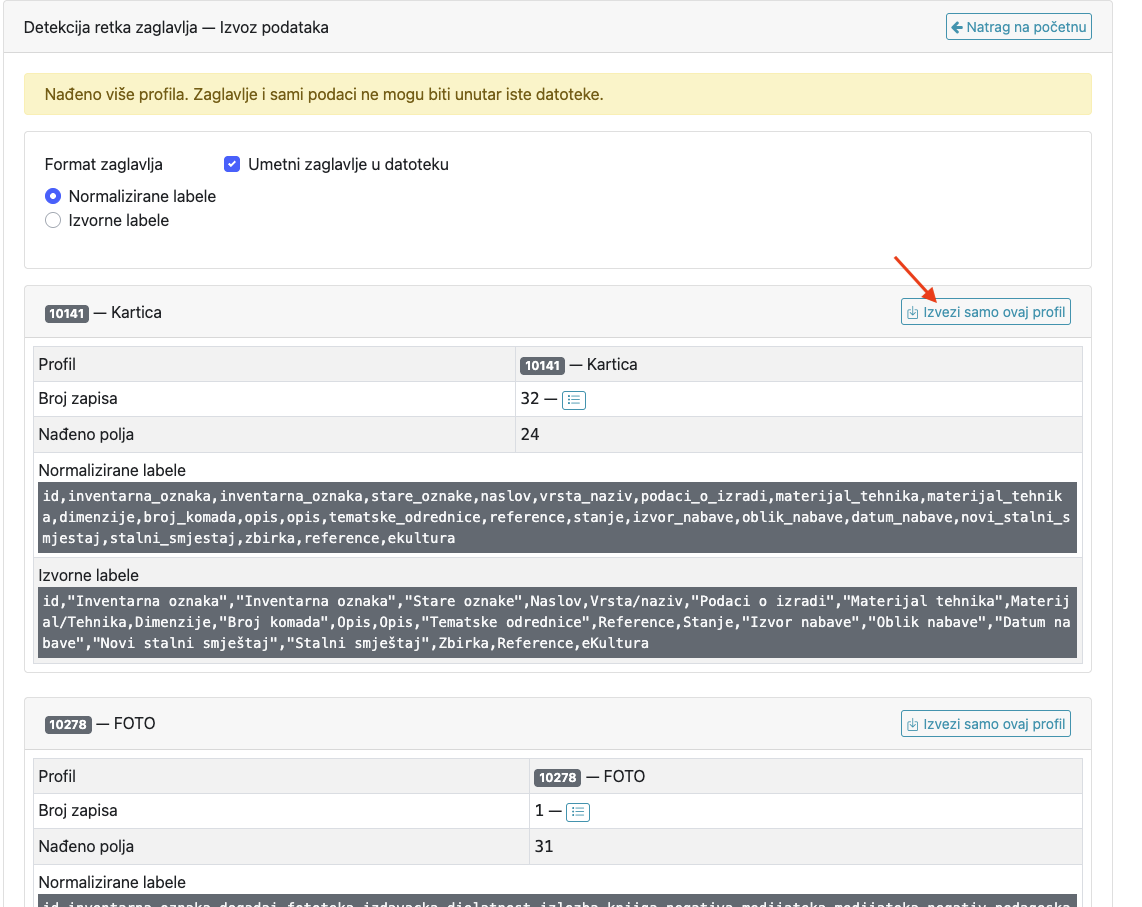Click the 10278 badge in FOTO header

68,725
